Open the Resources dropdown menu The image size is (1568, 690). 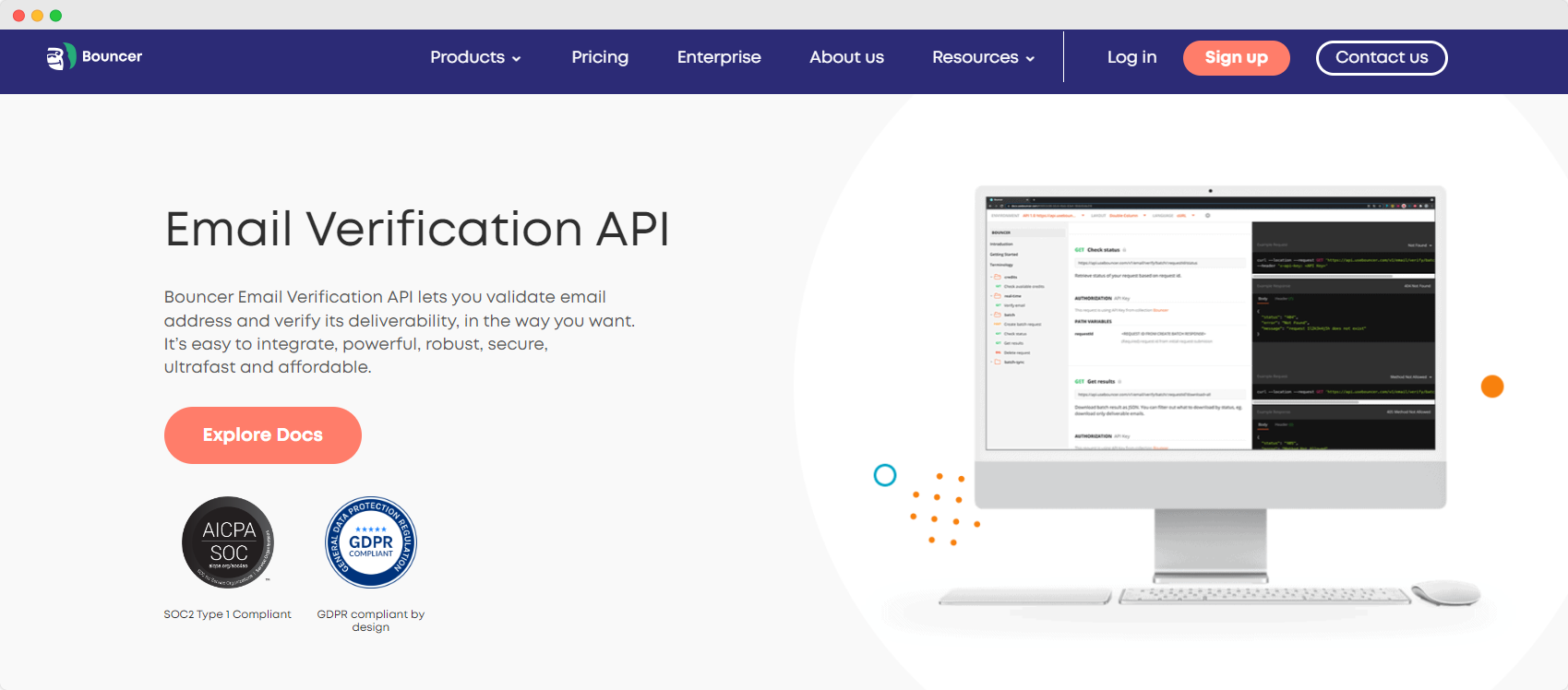(x=983, y=57)
